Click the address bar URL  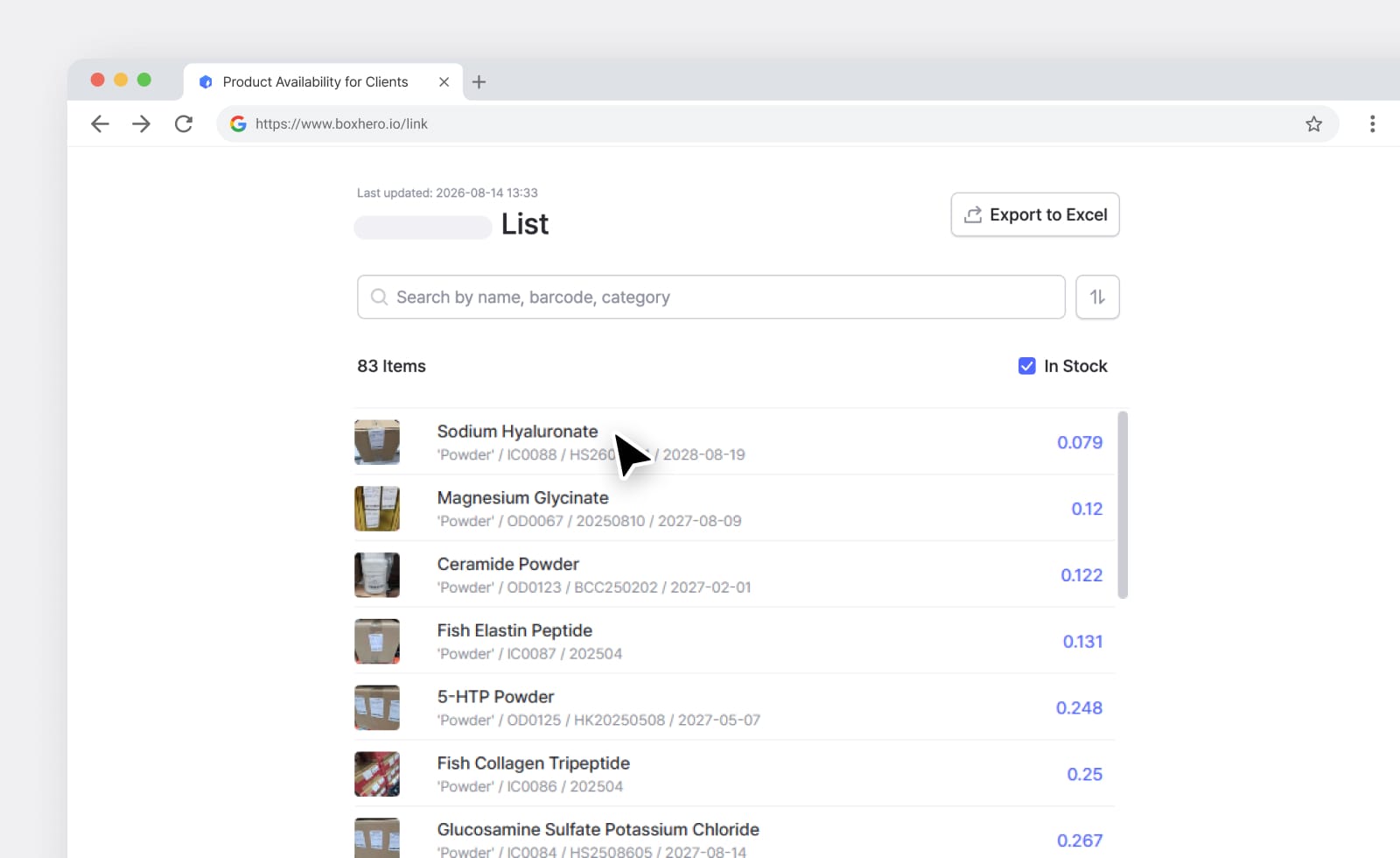(341, 123)
